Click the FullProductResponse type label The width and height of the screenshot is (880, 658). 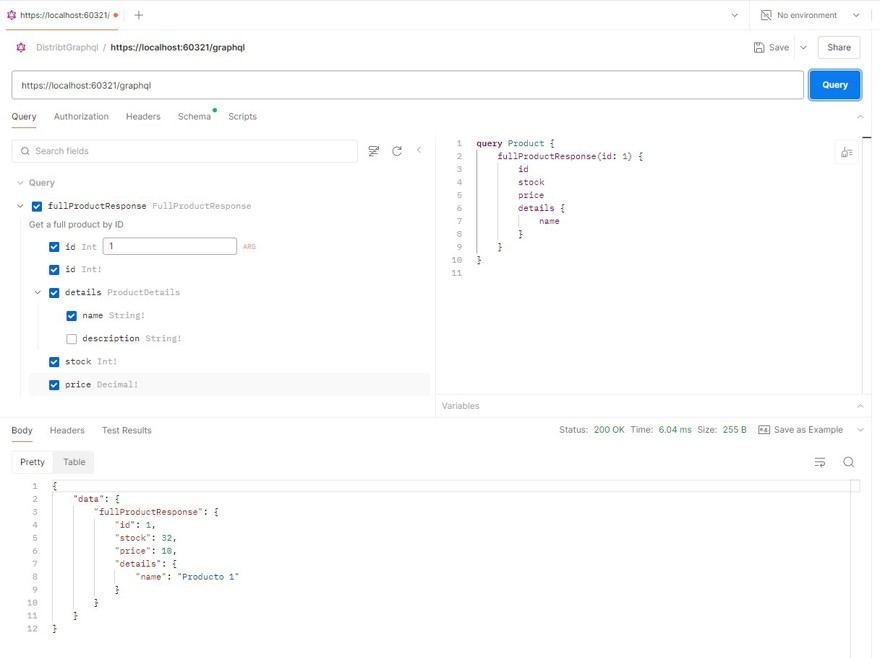pyautogui.click(x=201, y=207)
